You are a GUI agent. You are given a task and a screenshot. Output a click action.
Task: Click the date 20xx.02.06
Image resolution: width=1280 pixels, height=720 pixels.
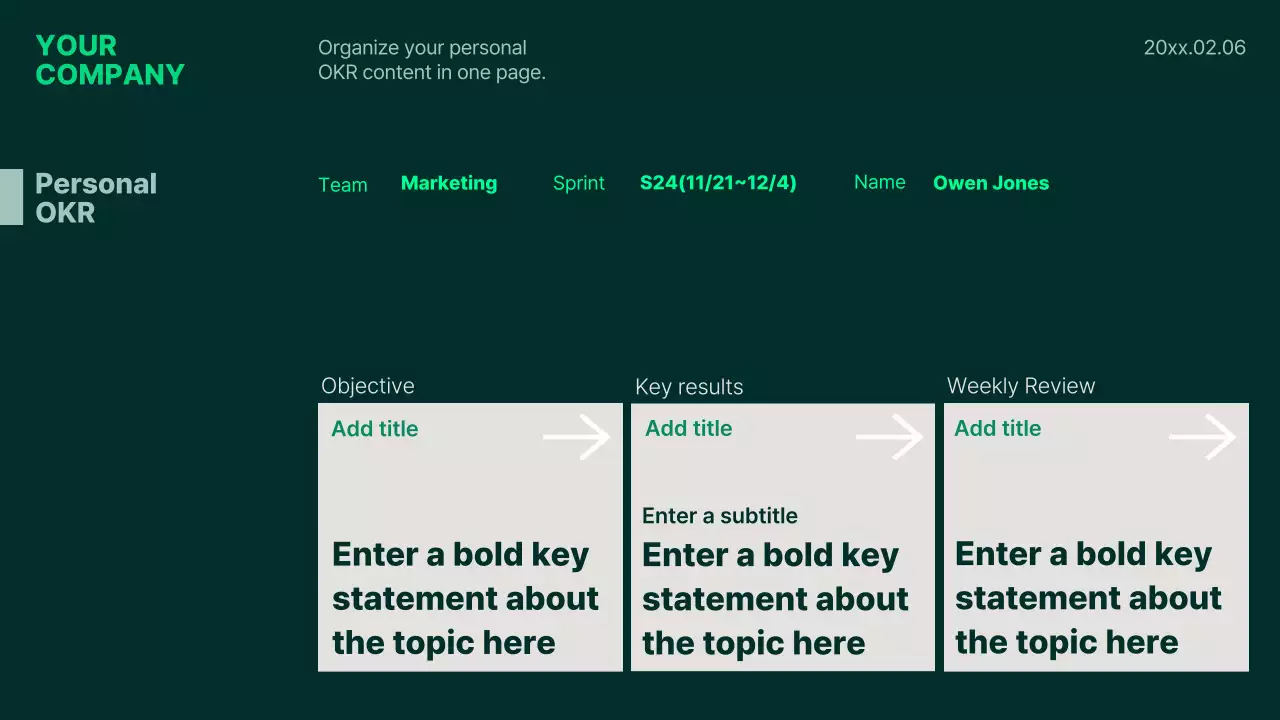click(1194, 48)
